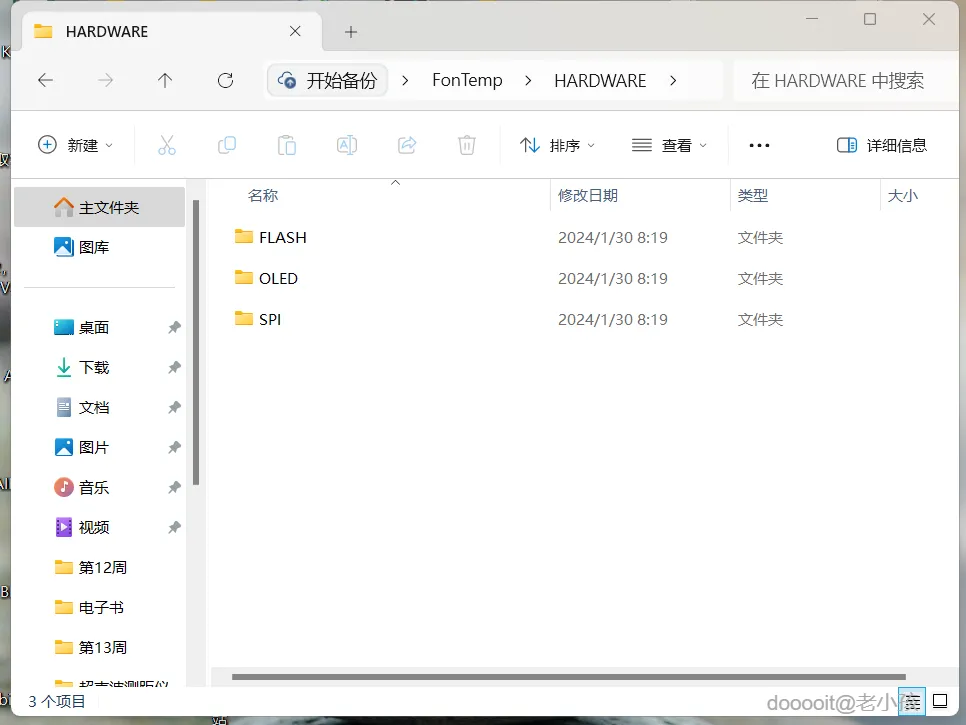Select the Rename icon in the command bar
The height and width of the screenshot is (725, 966).
pyautogui.click(x=347, y=145)
